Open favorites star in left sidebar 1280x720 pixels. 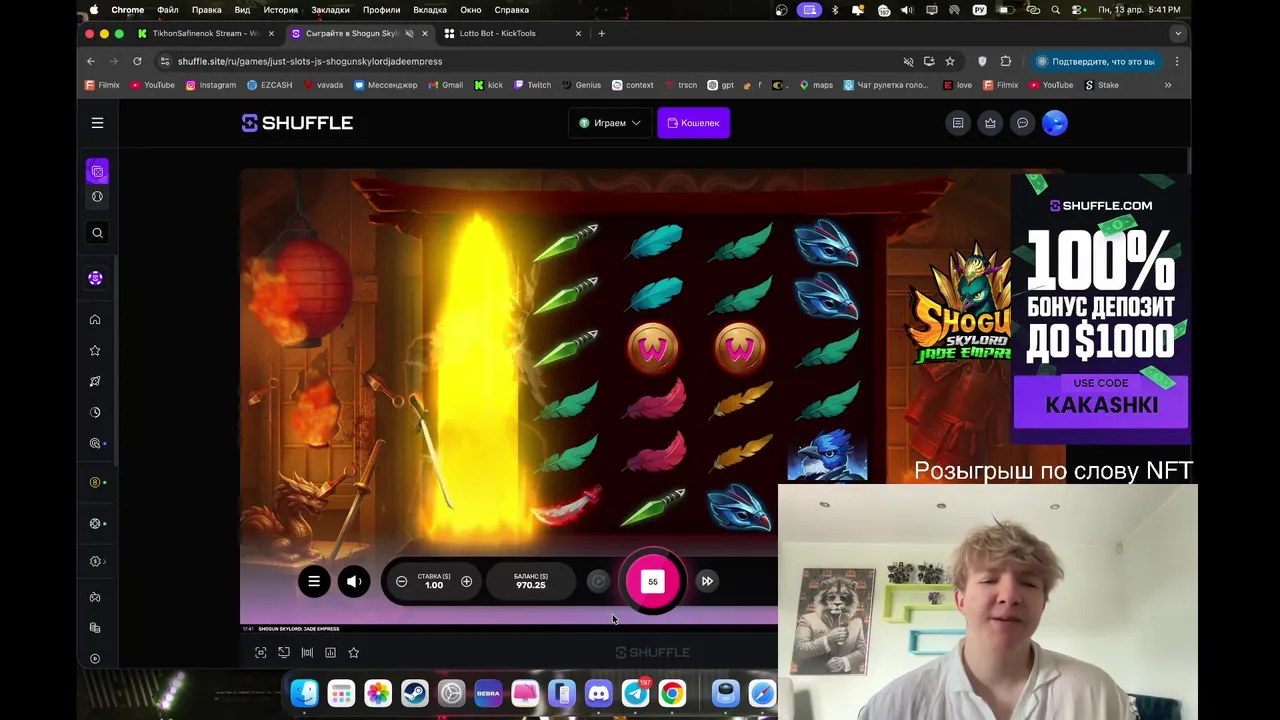(95, 351)
